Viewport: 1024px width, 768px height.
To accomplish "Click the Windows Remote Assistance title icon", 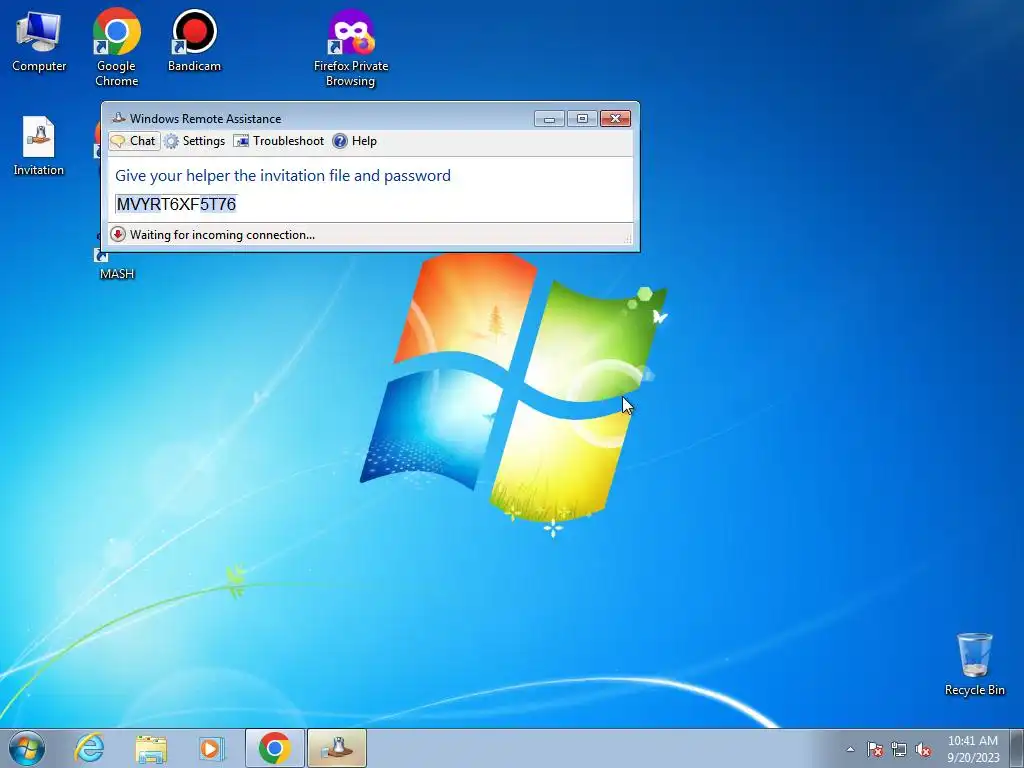I will pyautogui.click(x=118, y=118).
